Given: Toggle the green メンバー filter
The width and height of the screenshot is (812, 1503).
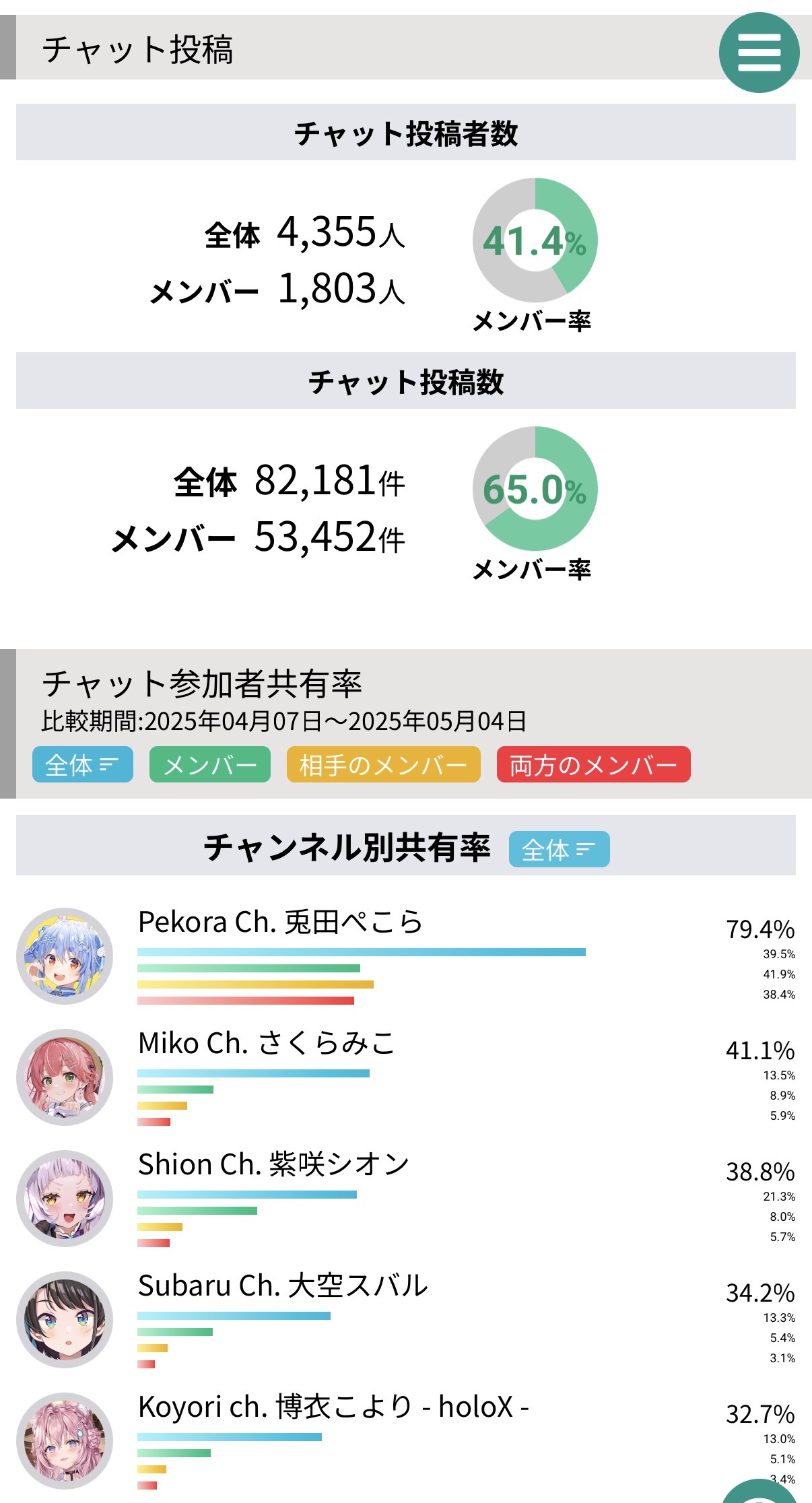Looking at the screenshot, I should click(x=209, y=765).
